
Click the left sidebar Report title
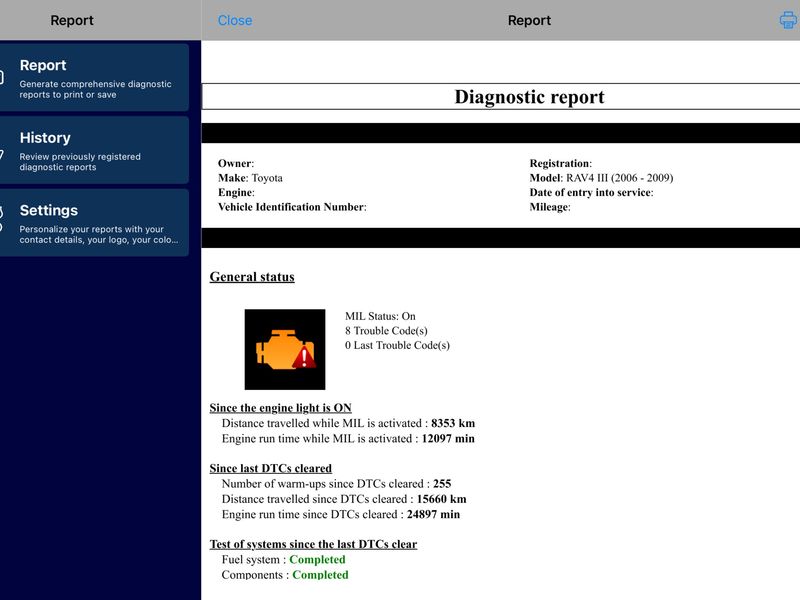click(x=72, y=20)
